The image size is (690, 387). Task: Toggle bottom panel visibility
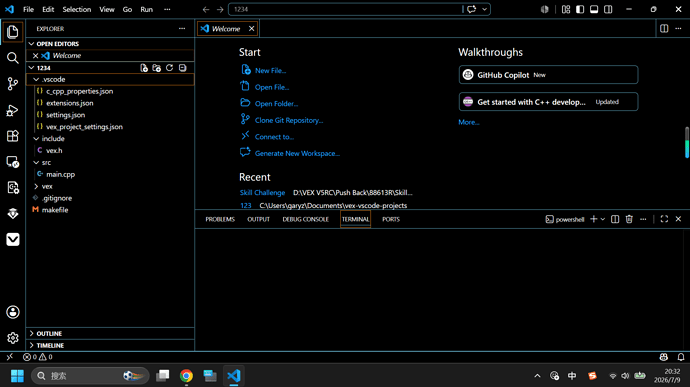594,9
